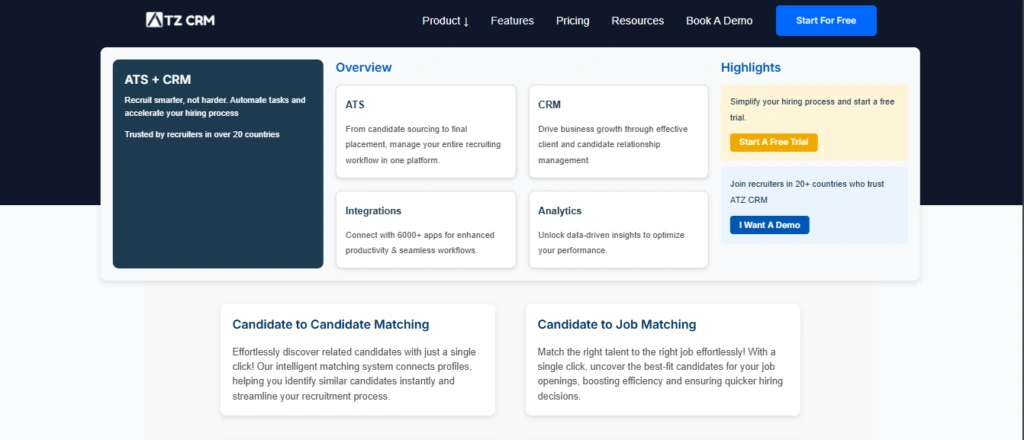1024x440 pixels.
Task: Click the Highlights heading
Action: click(751, 67)
